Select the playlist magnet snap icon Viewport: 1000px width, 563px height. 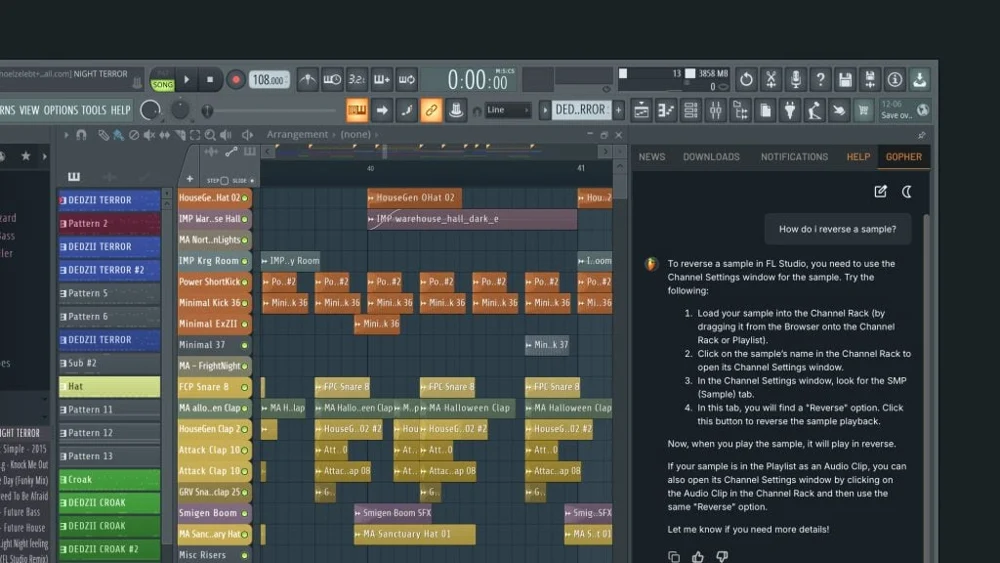tap(81, 135)
